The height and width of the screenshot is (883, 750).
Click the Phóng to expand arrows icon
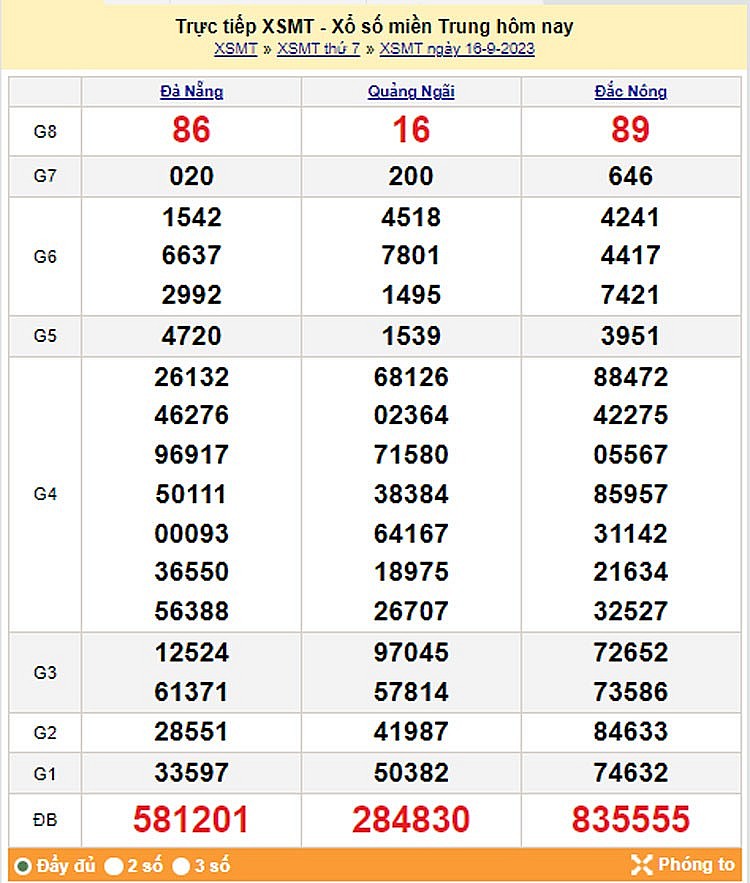tap(641, 865)
